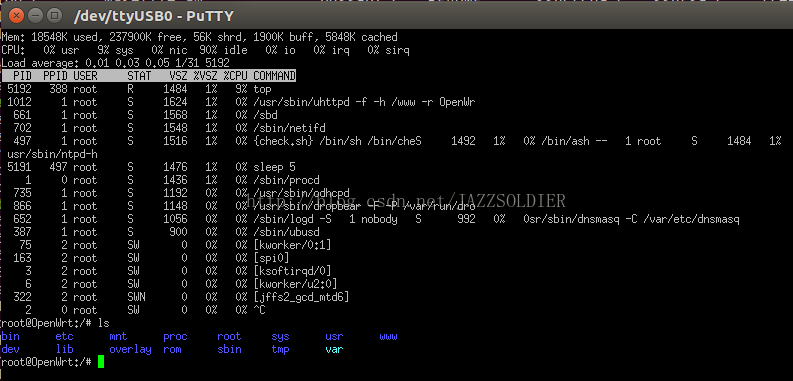Click the 'Mem: 18548K used' line
This screenshot has width=793, height=381.
(x=199, y=37)
